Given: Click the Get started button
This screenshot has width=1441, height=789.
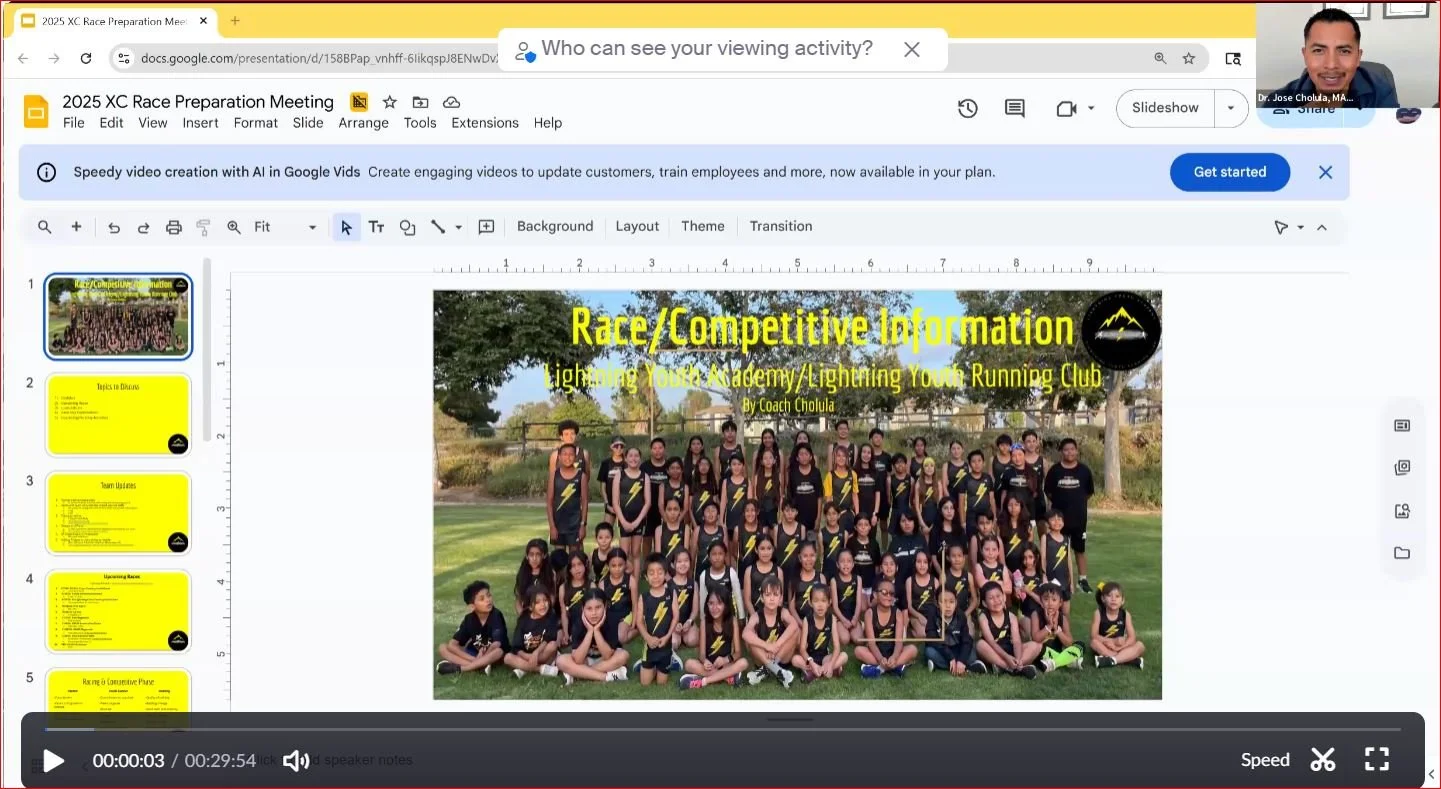Looking at the screenshot, I should 1230,172.
